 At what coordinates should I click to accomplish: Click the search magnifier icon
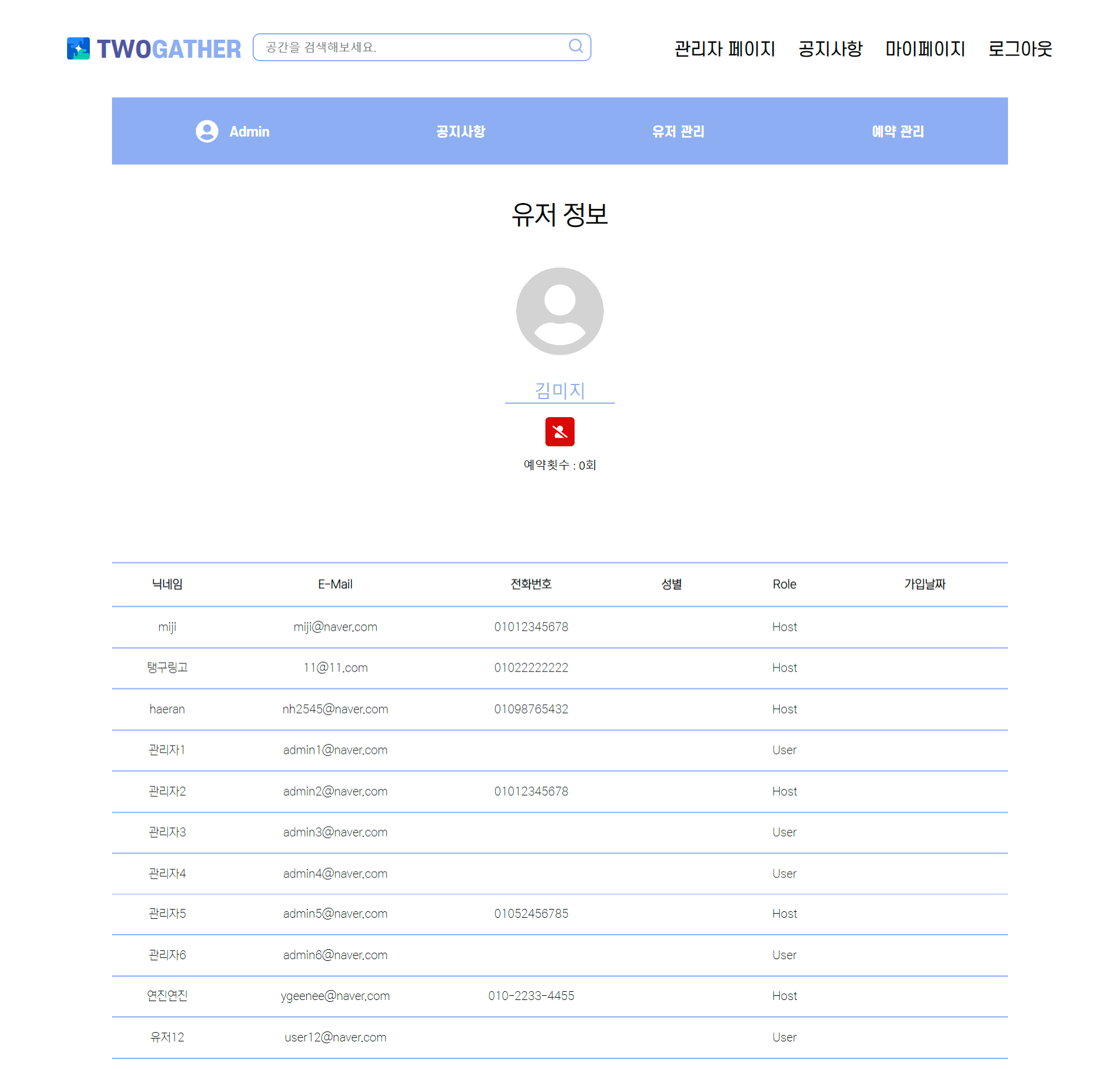tap(575, 46)
